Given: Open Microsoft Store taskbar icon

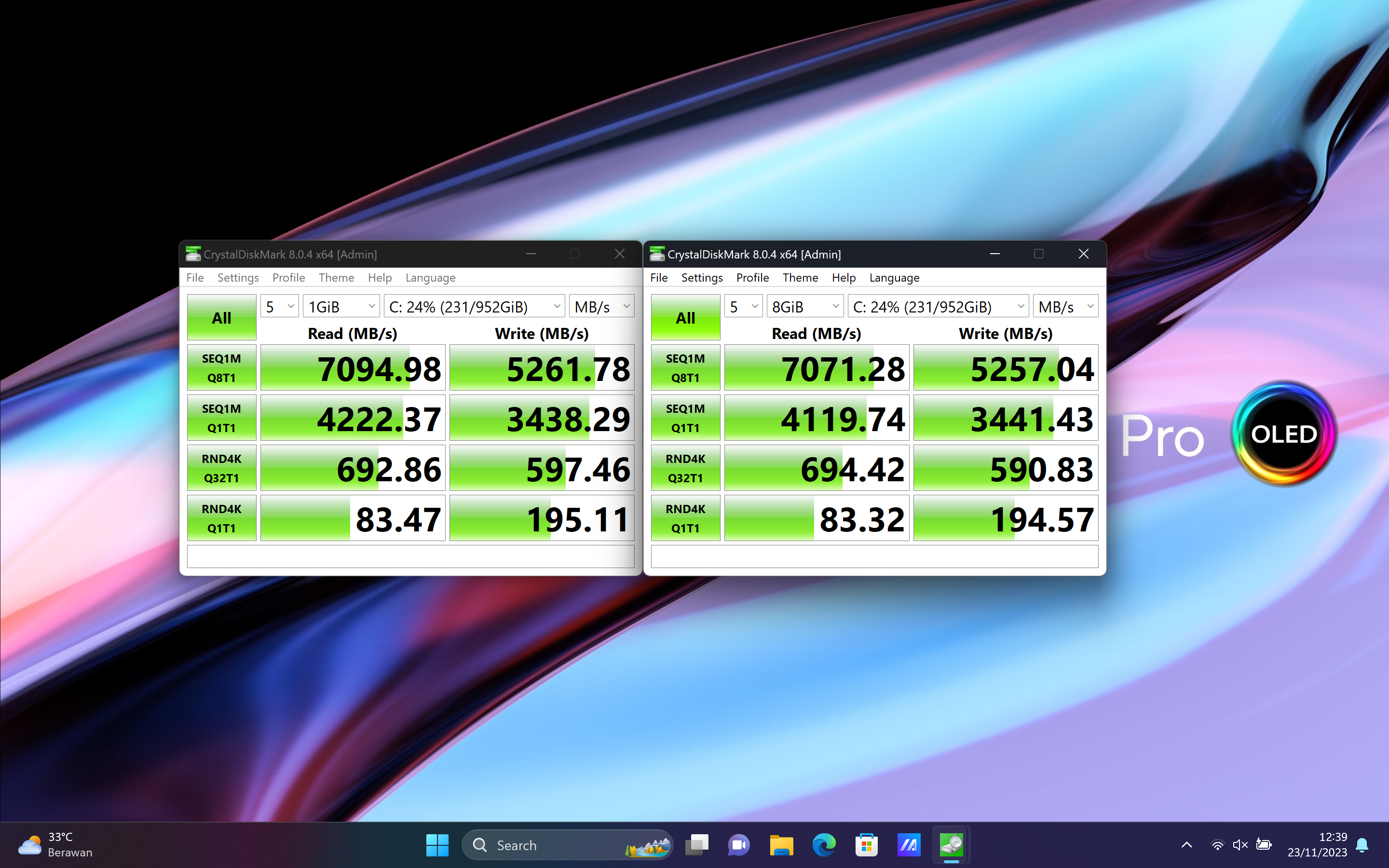Looking at the screenshot, I should (866, 845).
